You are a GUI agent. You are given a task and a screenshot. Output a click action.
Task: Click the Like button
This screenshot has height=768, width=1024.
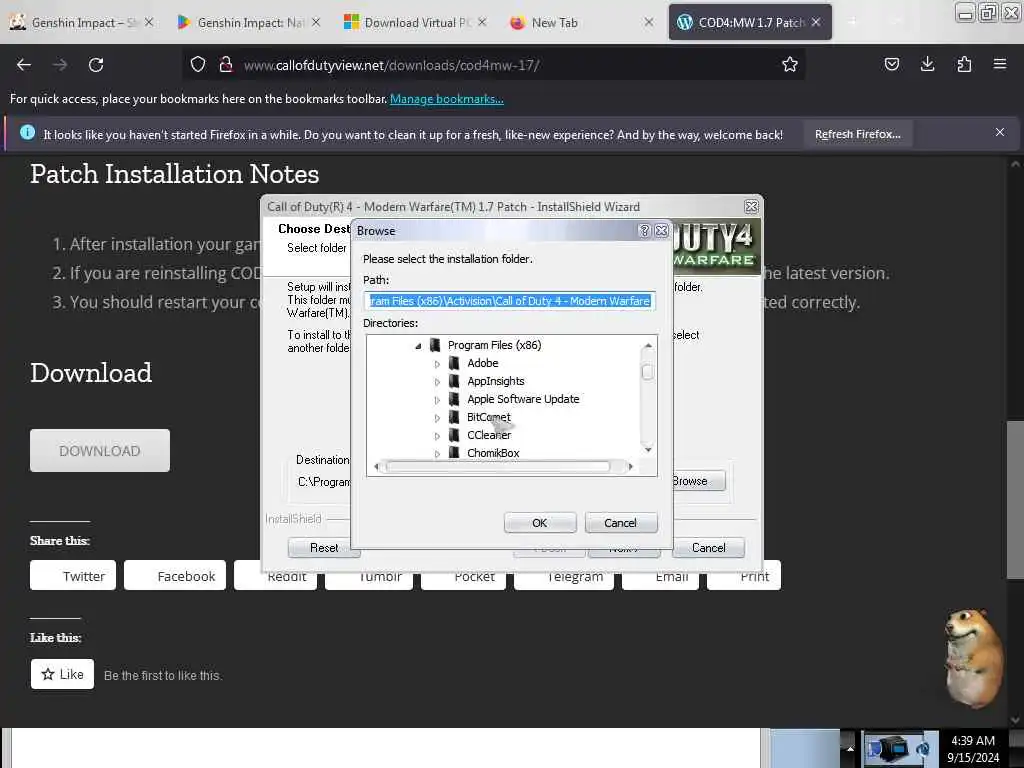tap(62, 674)
